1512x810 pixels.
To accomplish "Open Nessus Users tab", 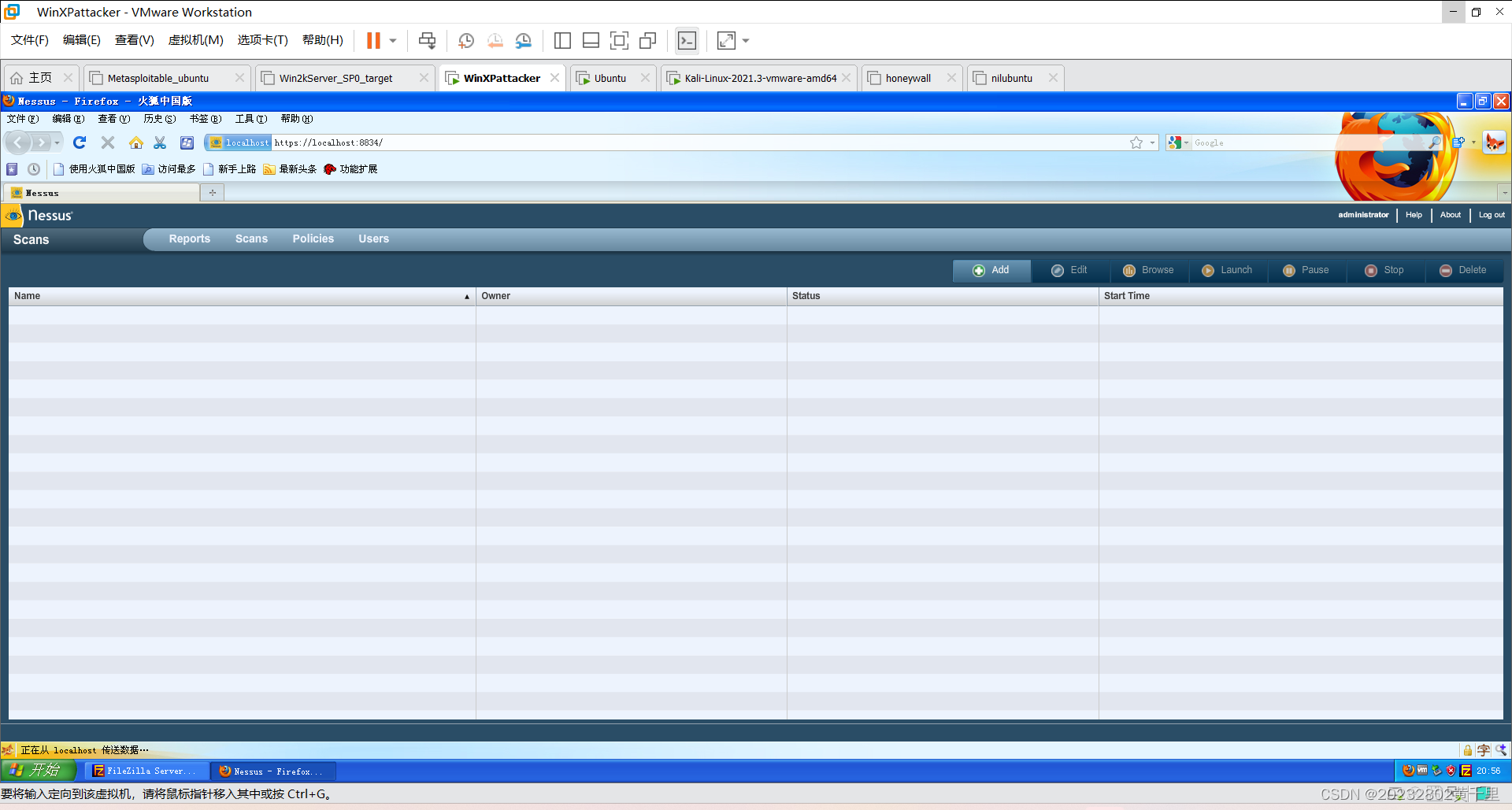I will coord(373,239).
